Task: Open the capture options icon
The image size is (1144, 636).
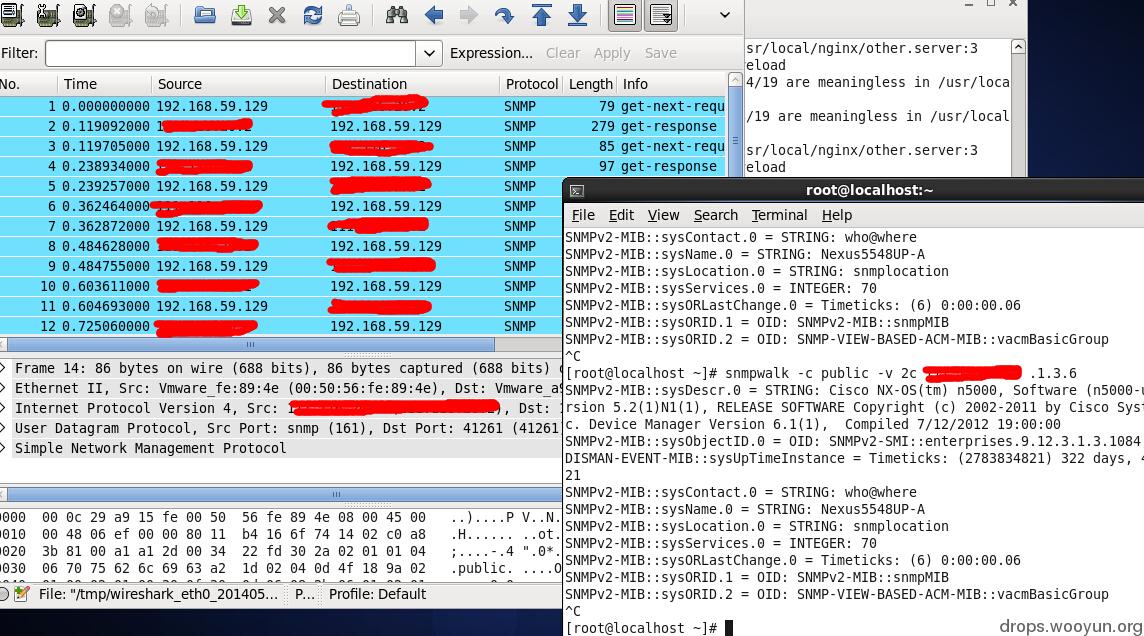Action: [48, 15]
